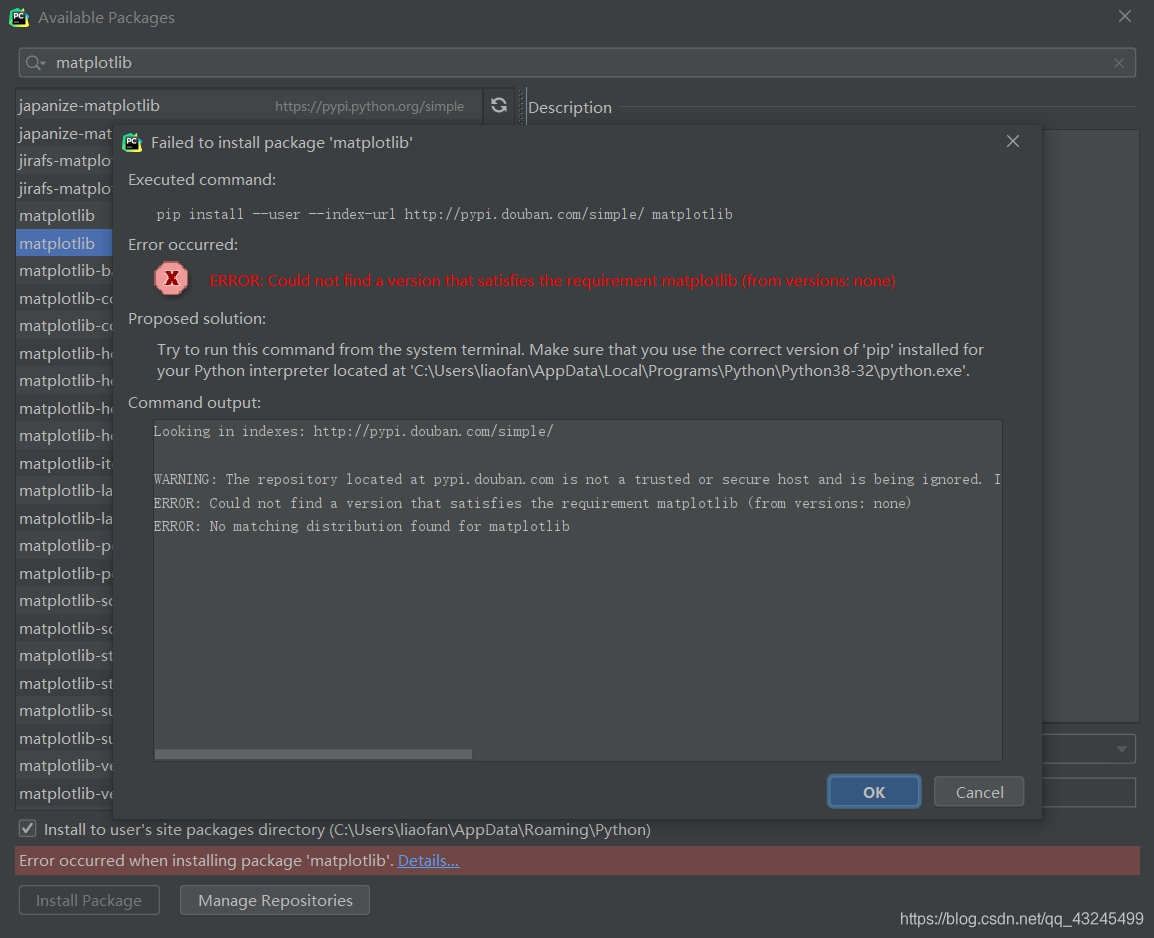
Task: Click the Proposed solution paragraph text
Action: point(570,360)
